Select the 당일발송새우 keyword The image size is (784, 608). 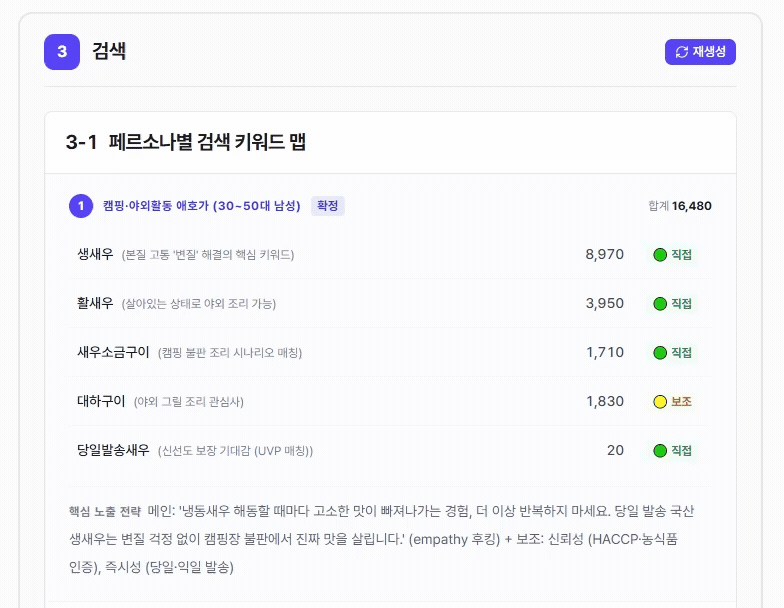[x=113, y=450]
